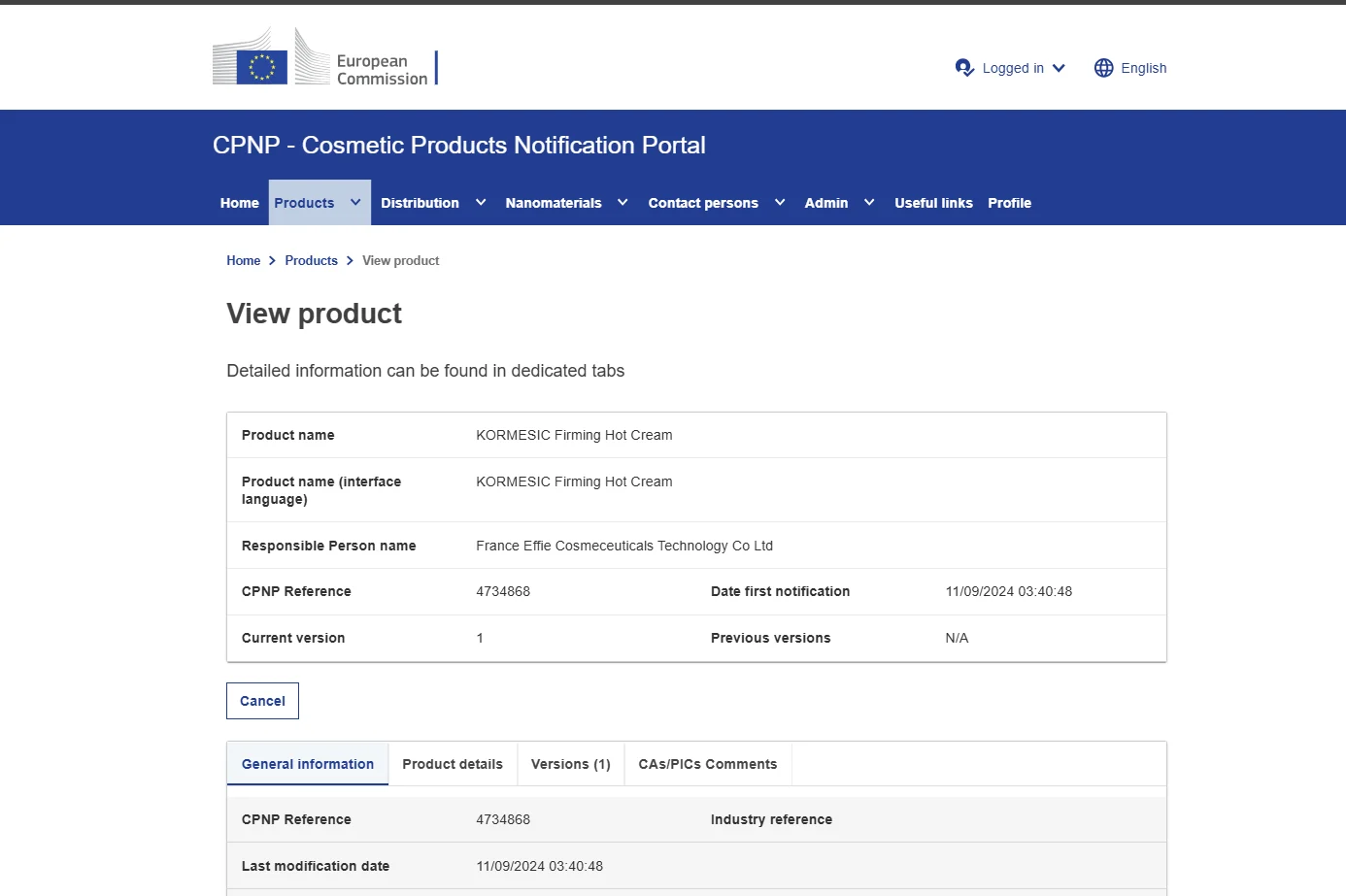Screen dimensions: 1346x896
Task: Follow the Products breadcrumb link
Action: tap(311, 260)
